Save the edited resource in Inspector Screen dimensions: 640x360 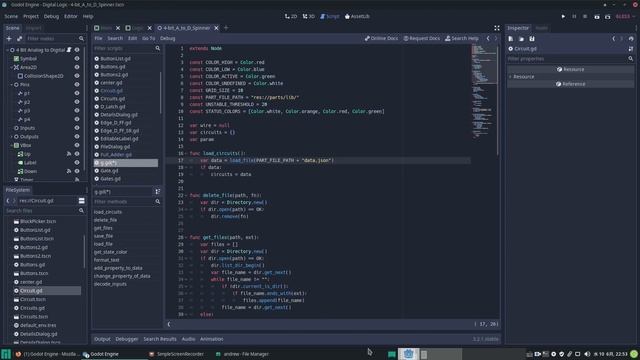532,39
